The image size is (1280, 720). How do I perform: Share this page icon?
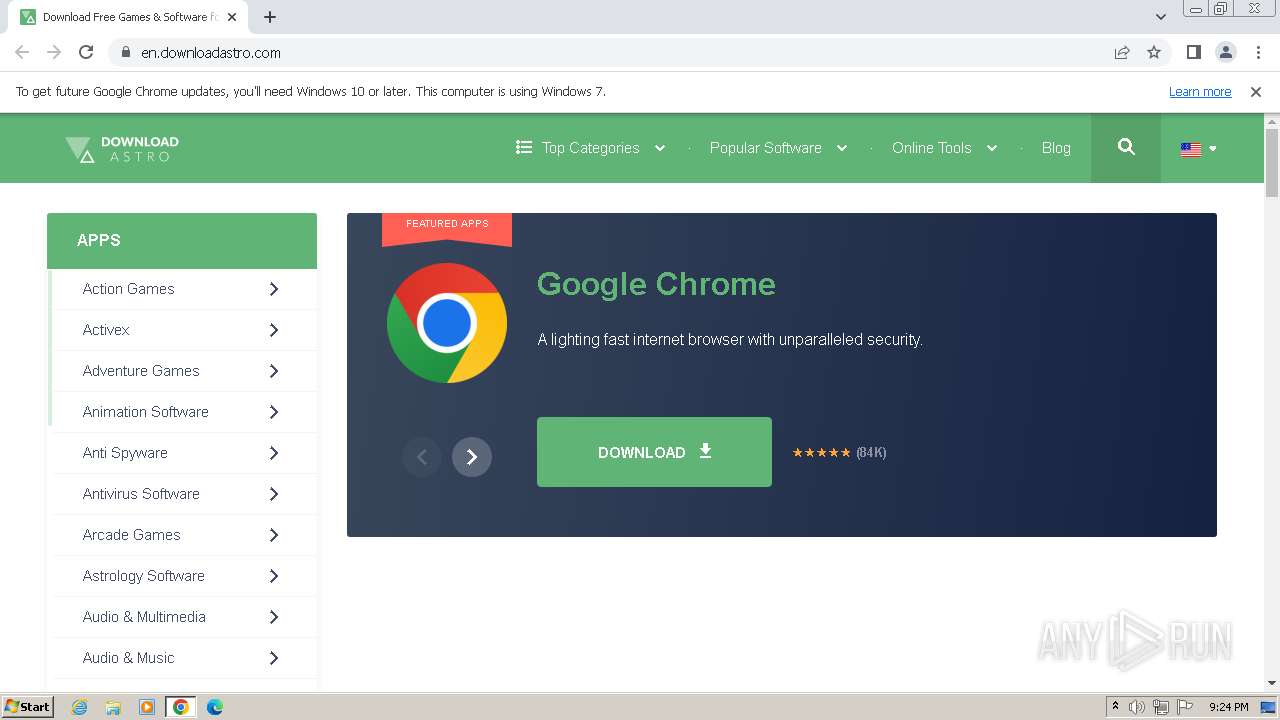(x=1122, y=53)
